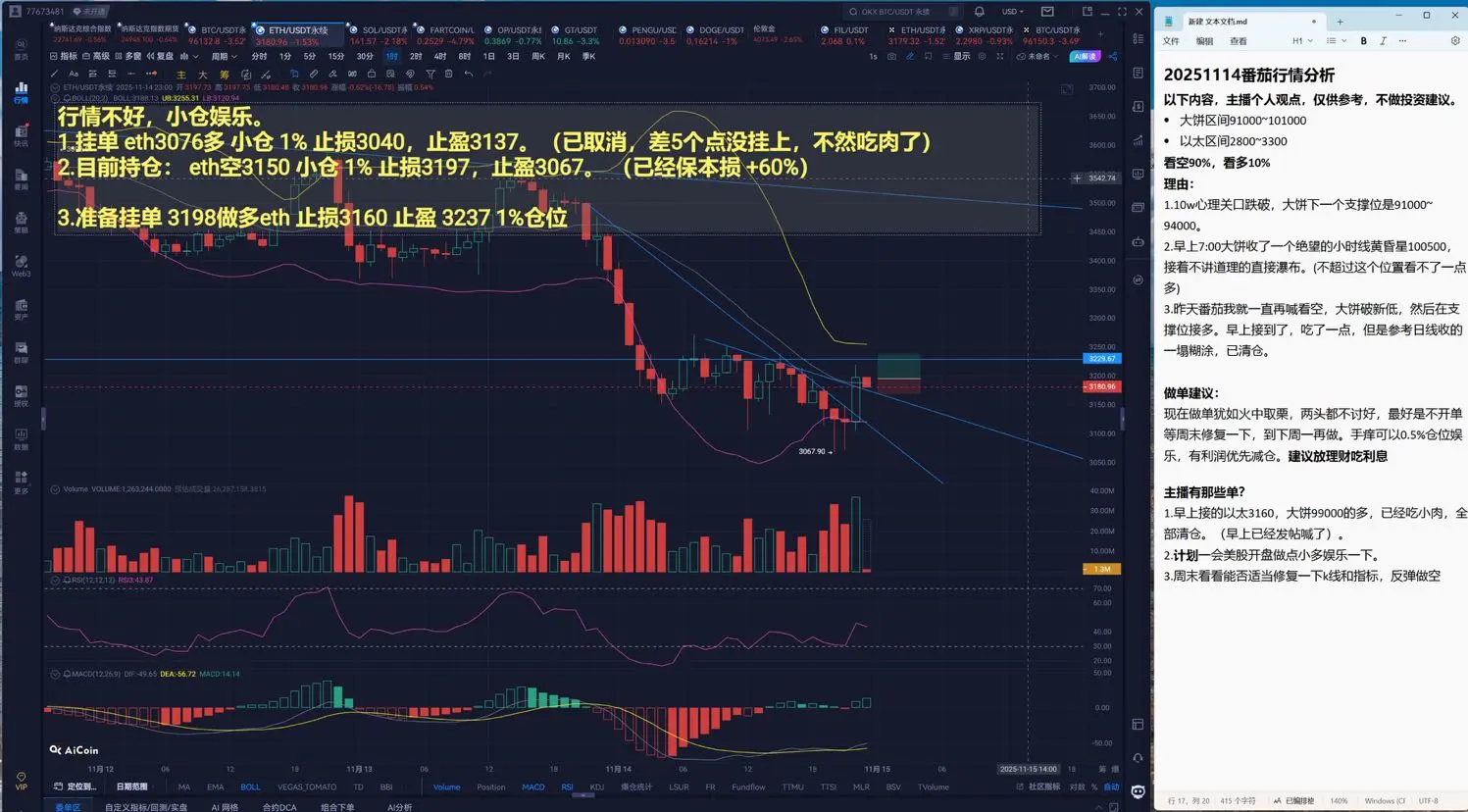Click the 自动 auto scale button

pos(1111,787)
